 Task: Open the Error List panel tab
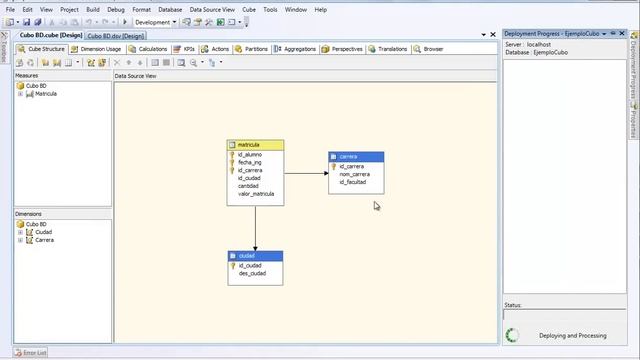[31, 353]
